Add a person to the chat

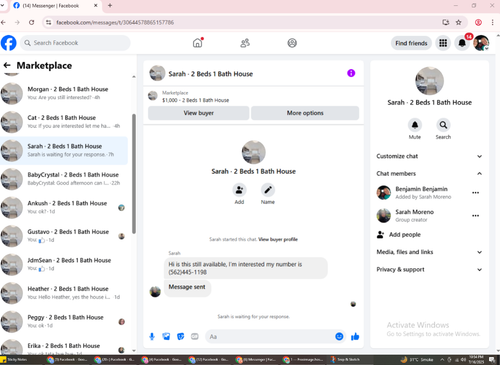click(x=239, y=190)
